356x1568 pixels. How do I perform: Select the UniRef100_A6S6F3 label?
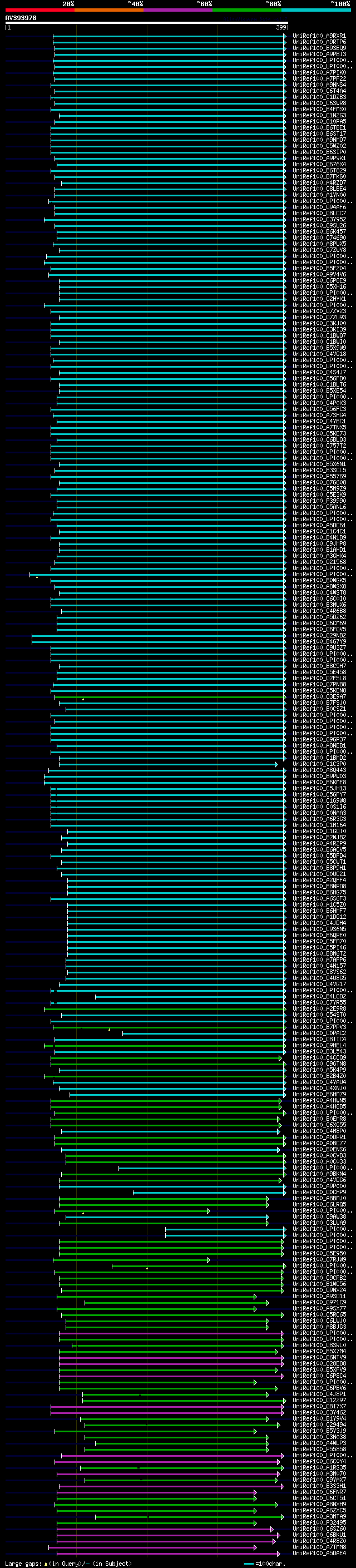(x=319, y=898)
